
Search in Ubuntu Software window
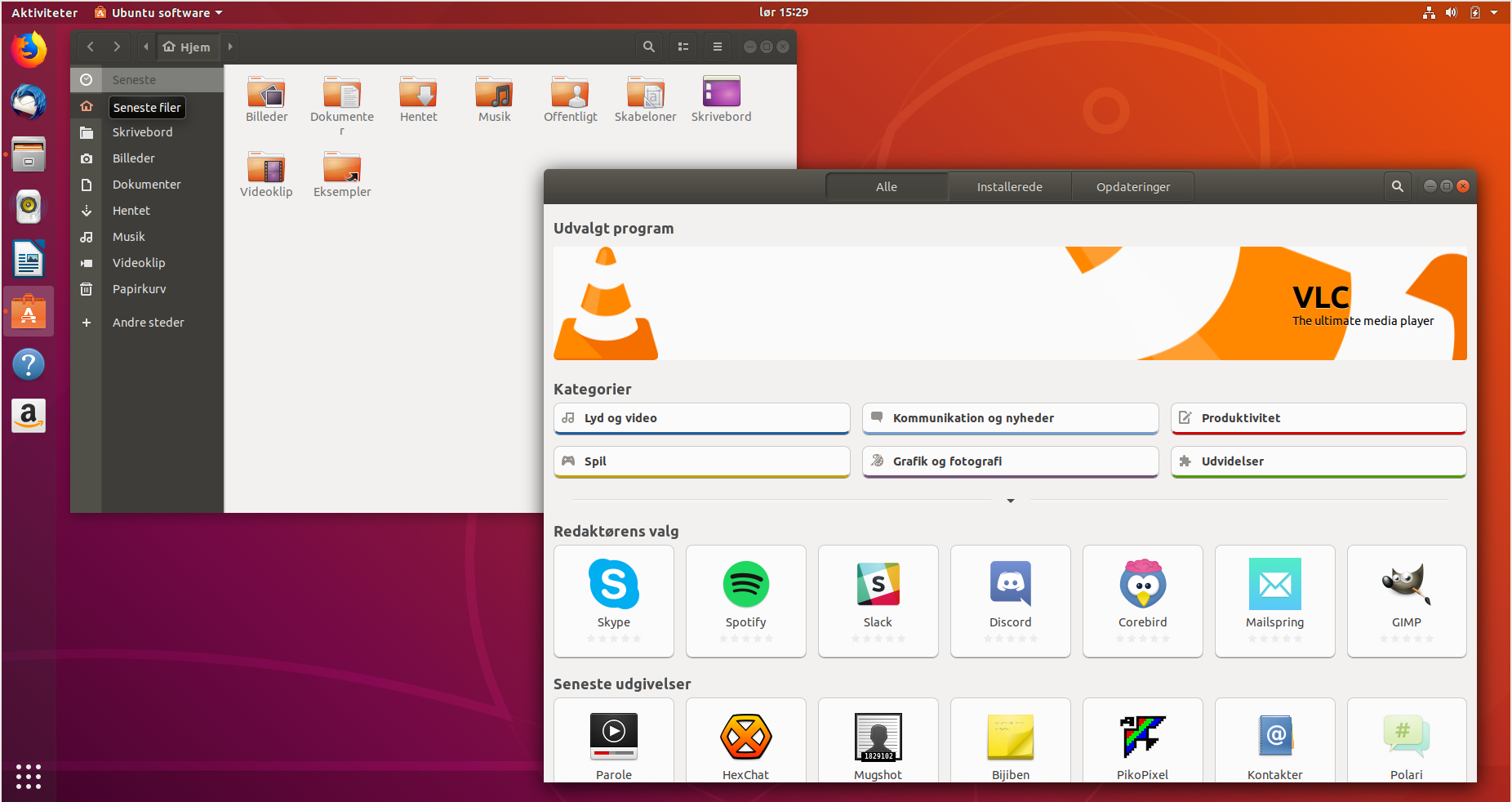[x=1398, y=186]
